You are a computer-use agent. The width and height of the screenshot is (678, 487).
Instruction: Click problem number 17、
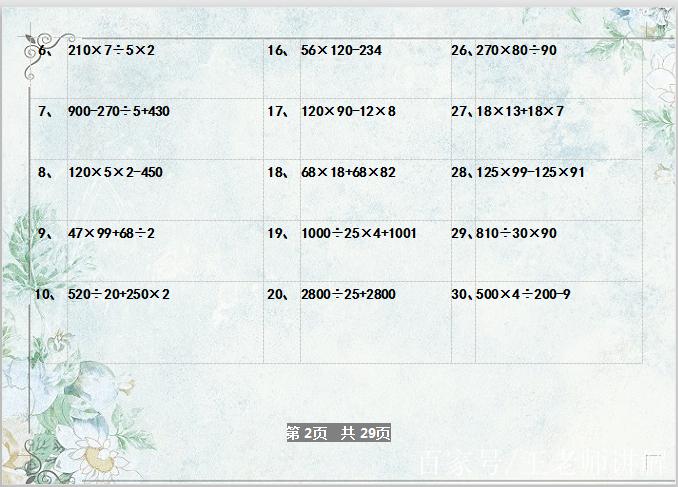click(x=278, y=112)
